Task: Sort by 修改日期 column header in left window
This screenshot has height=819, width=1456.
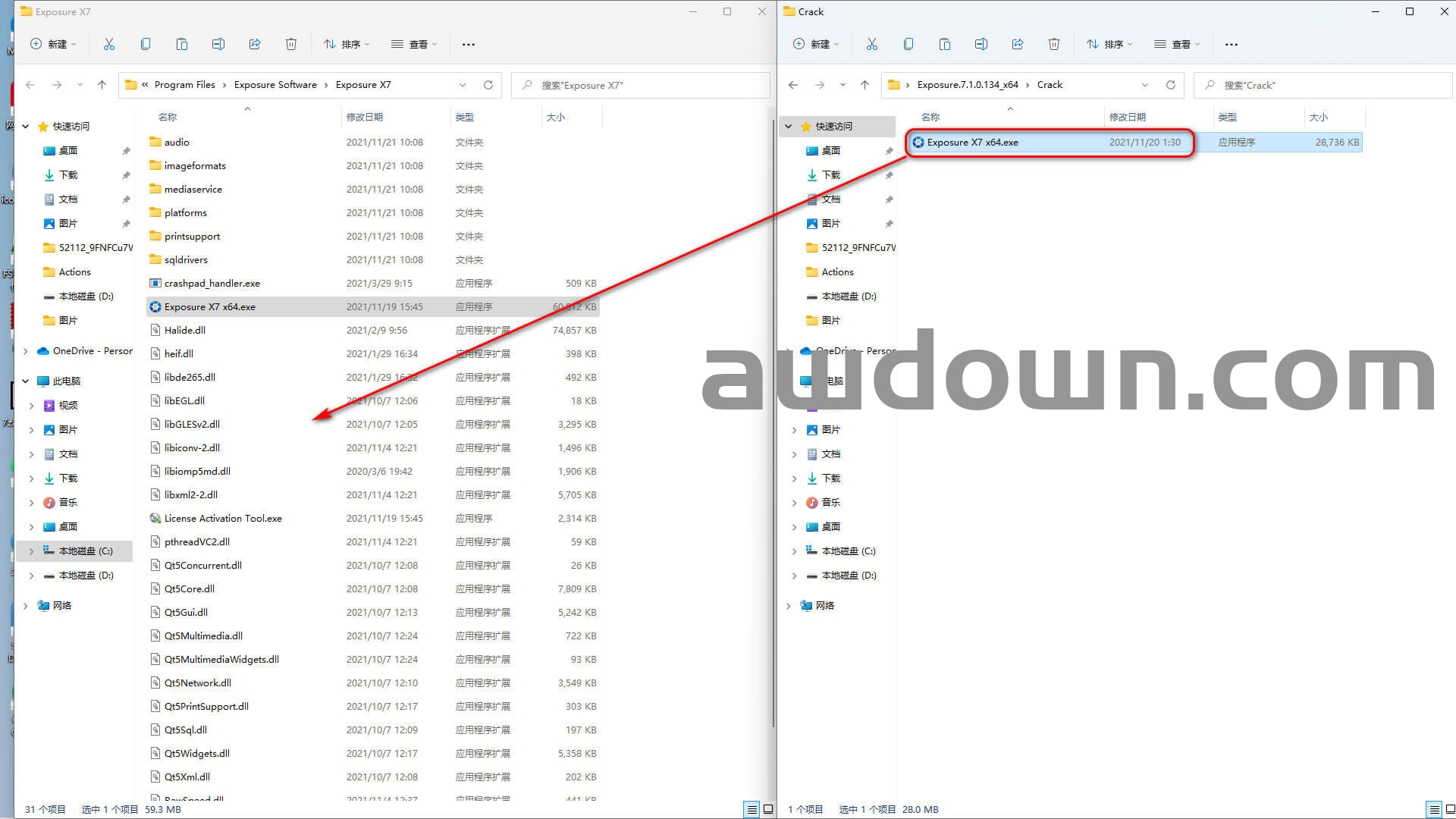Action: 365,117
